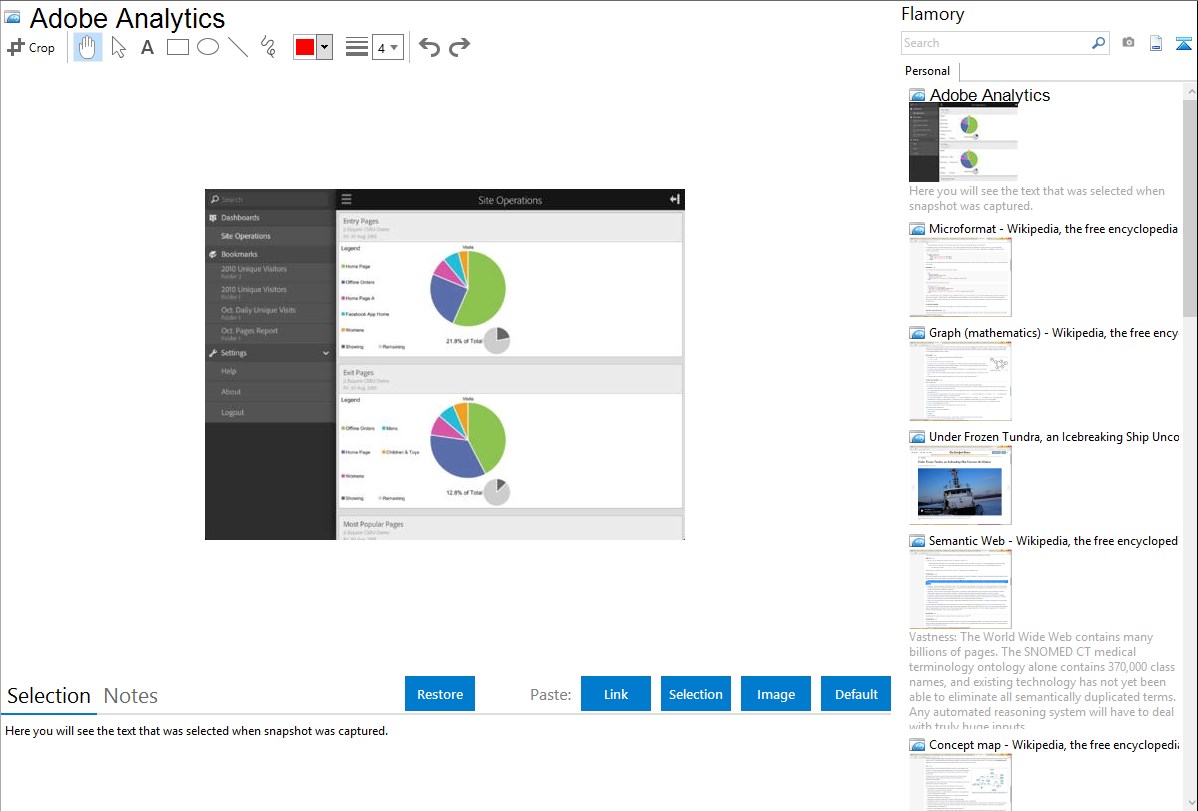Switch to the Notes tab
This screenshot has height=811, width=1198.
pyautogui.click(x=131, y=696)
